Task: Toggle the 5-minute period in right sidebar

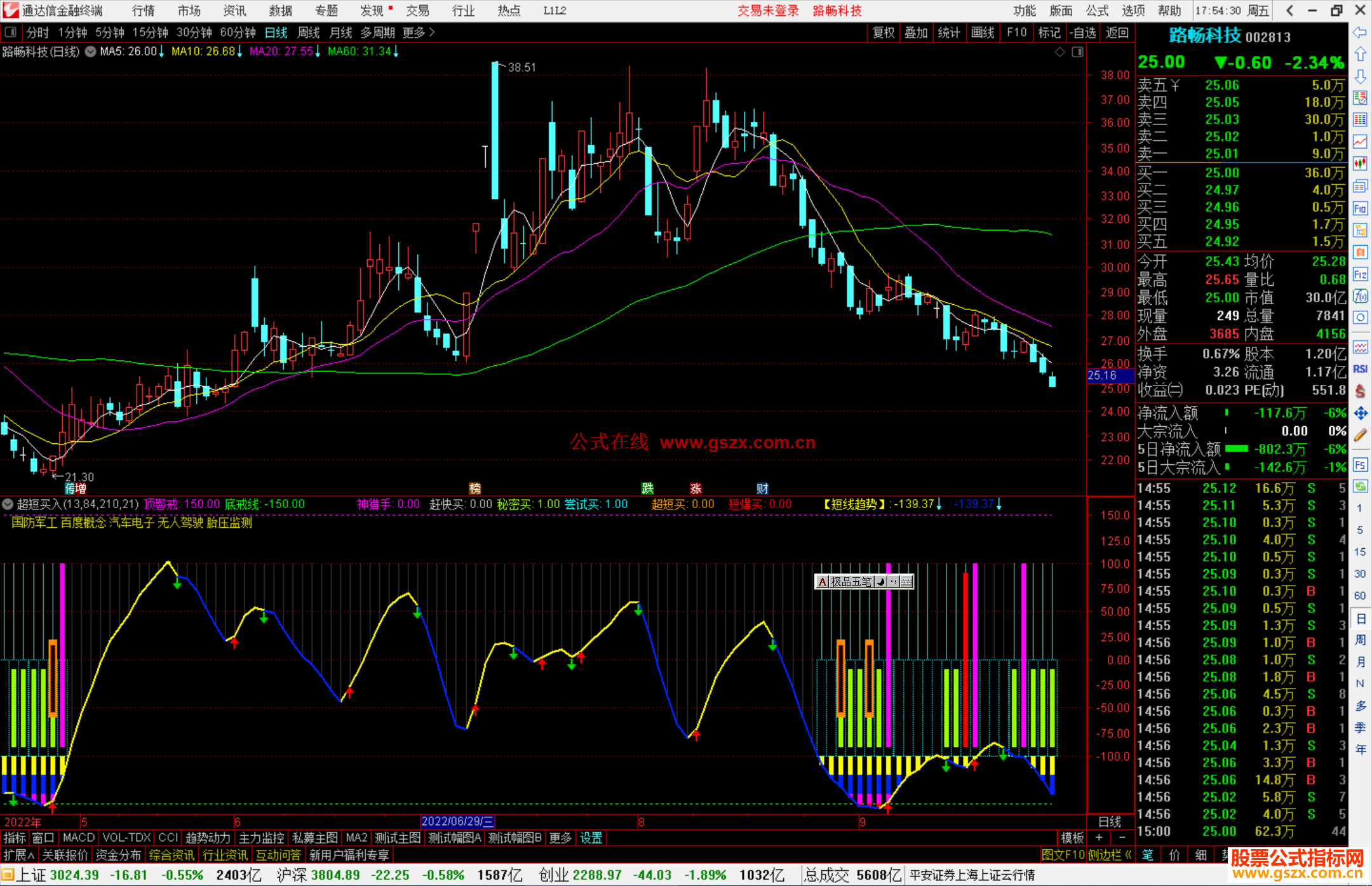Action: [x=1360, y=530]
